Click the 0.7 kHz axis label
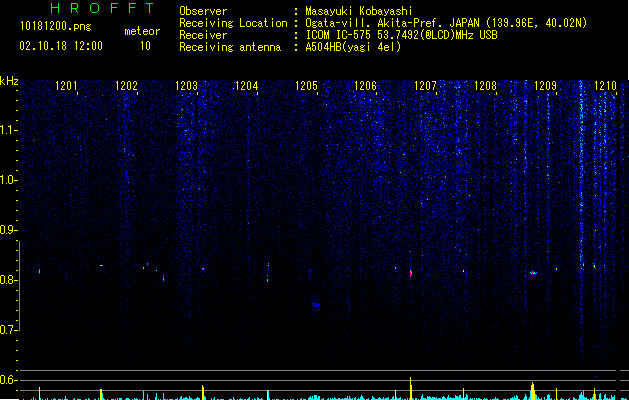Viewport: 629px width, 400px height. pyautogui.click(x=8, y=330)
